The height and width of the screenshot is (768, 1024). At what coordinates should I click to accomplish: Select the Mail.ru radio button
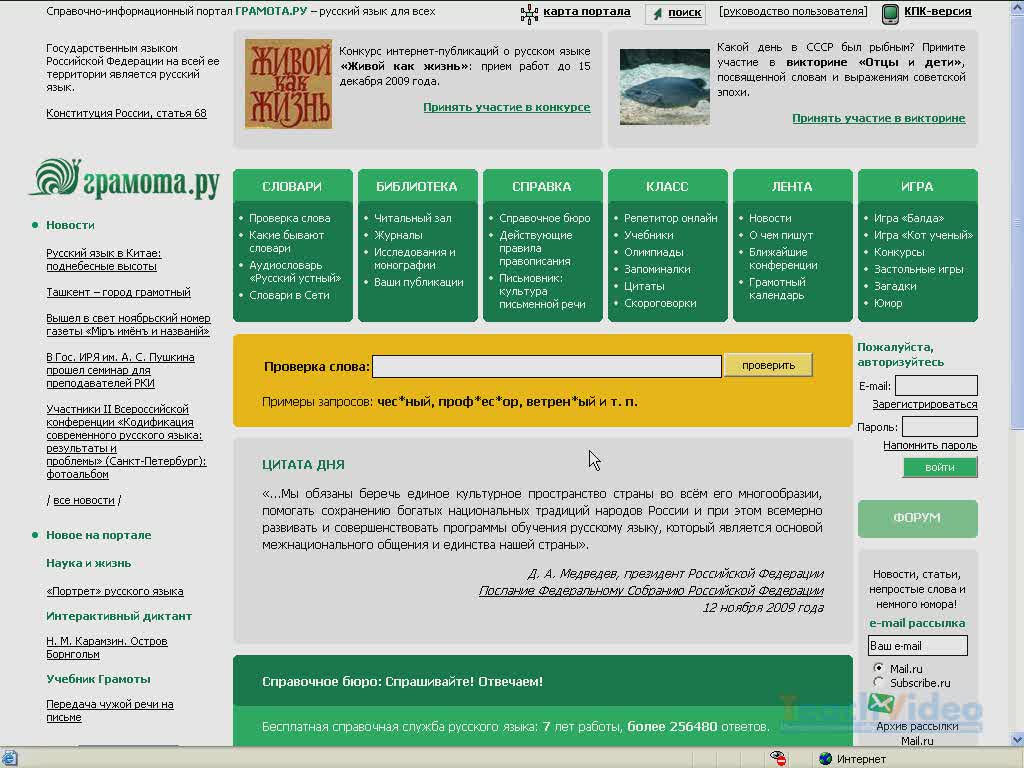coord(879,668)
